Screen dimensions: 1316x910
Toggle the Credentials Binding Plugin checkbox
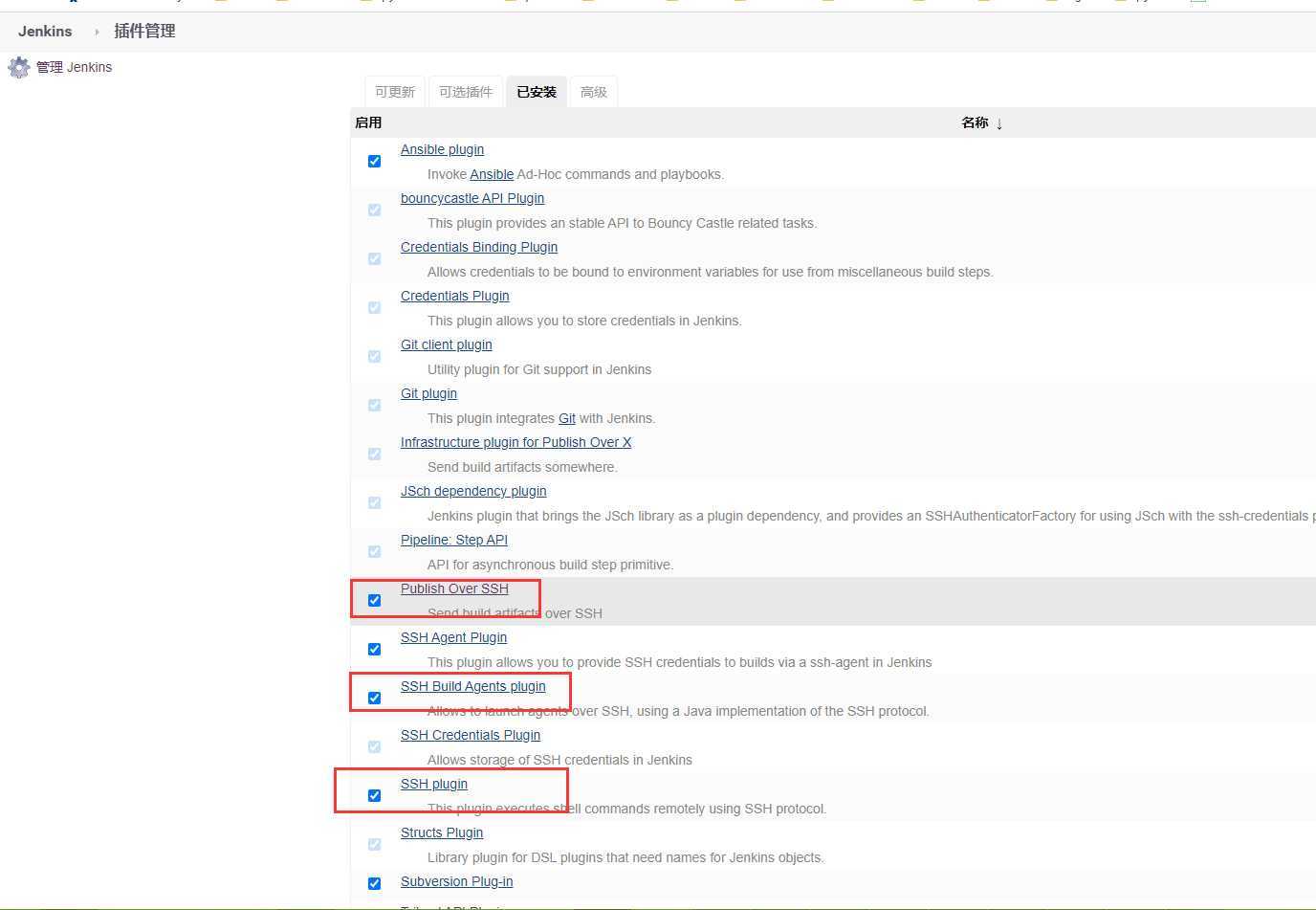pos(375,258)
